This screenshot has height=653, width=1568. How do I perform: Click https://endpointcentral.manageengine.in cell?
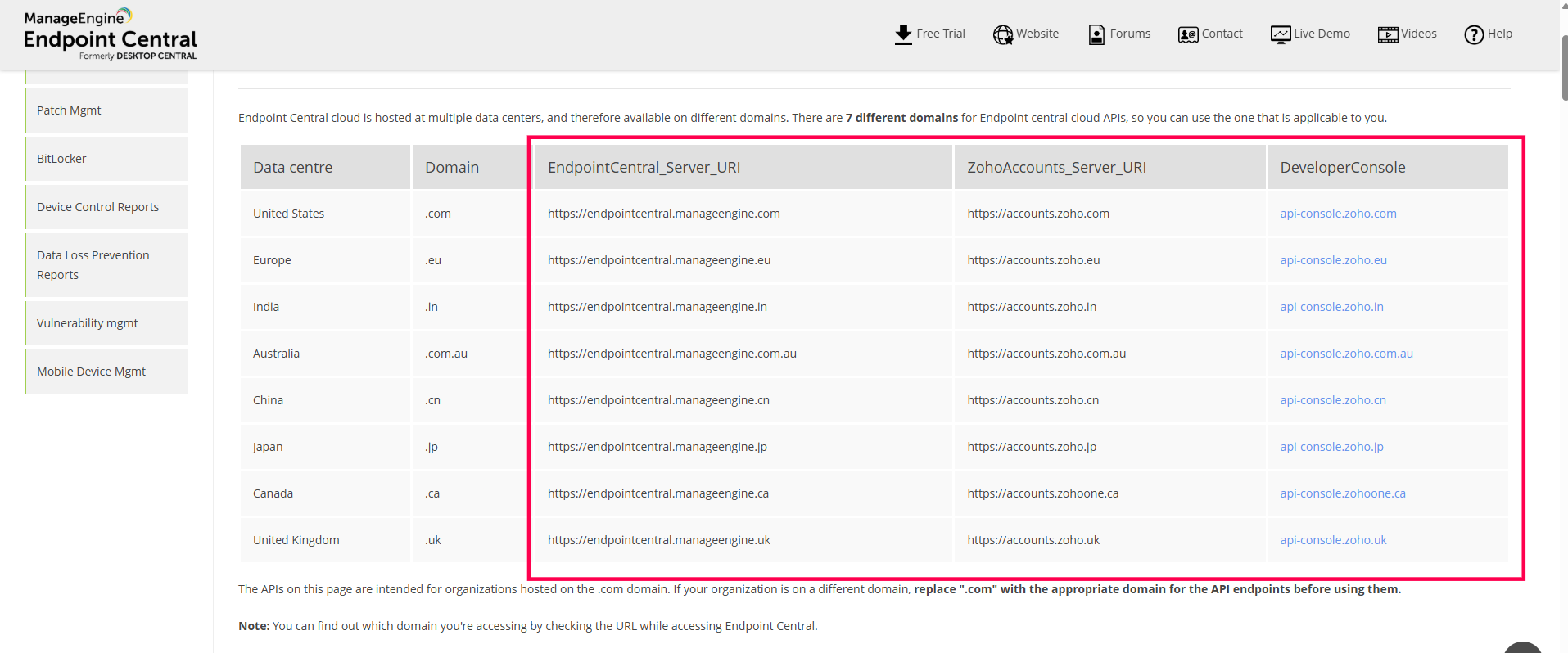[743, 307]
